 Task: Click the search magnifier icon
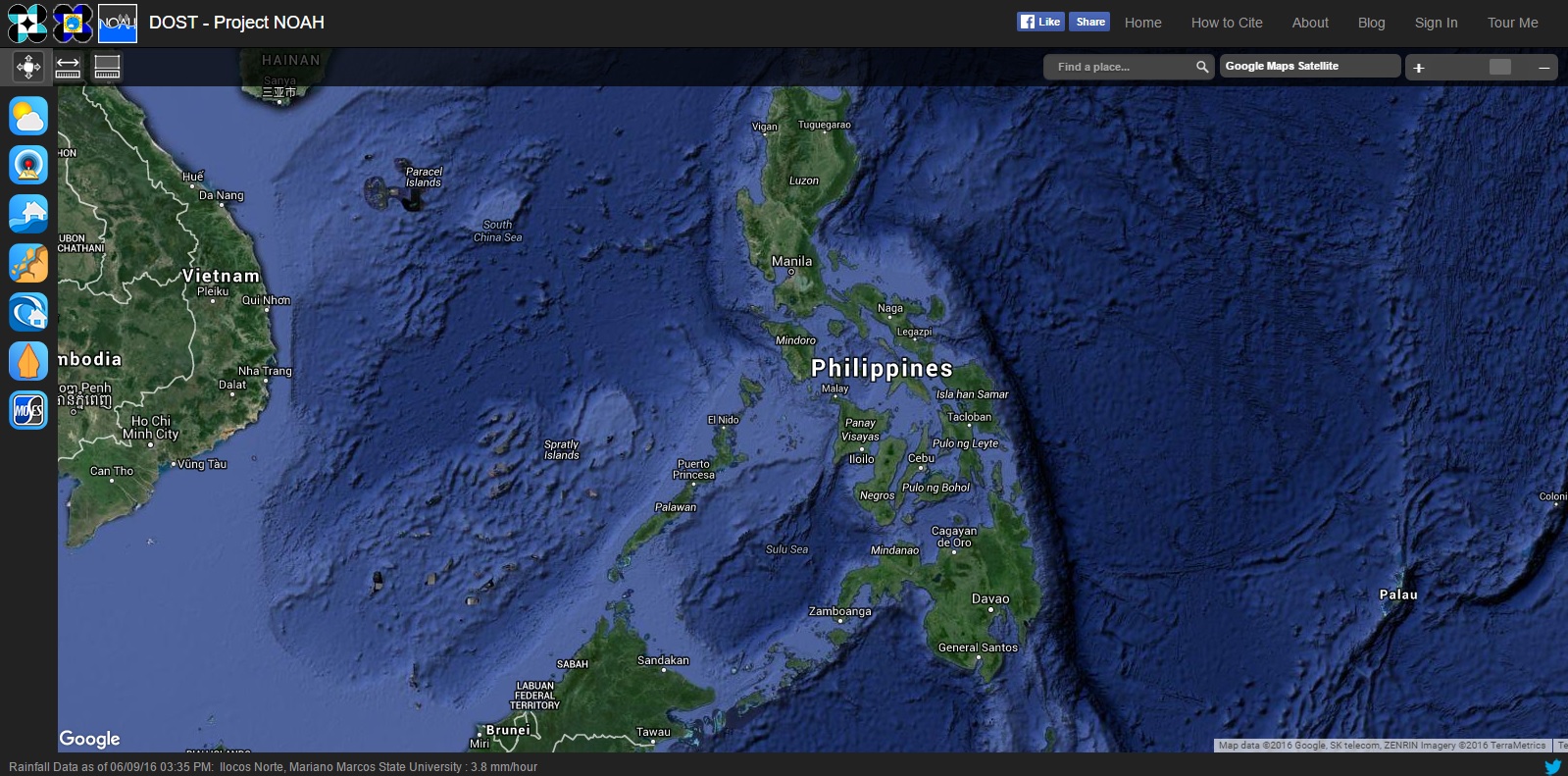[1202, 67]
